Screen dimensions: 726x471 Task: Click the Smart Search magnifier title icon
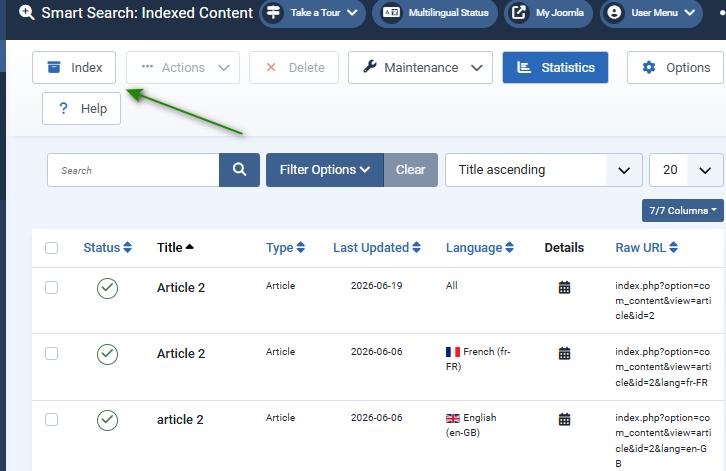click(x=27, y=13)
